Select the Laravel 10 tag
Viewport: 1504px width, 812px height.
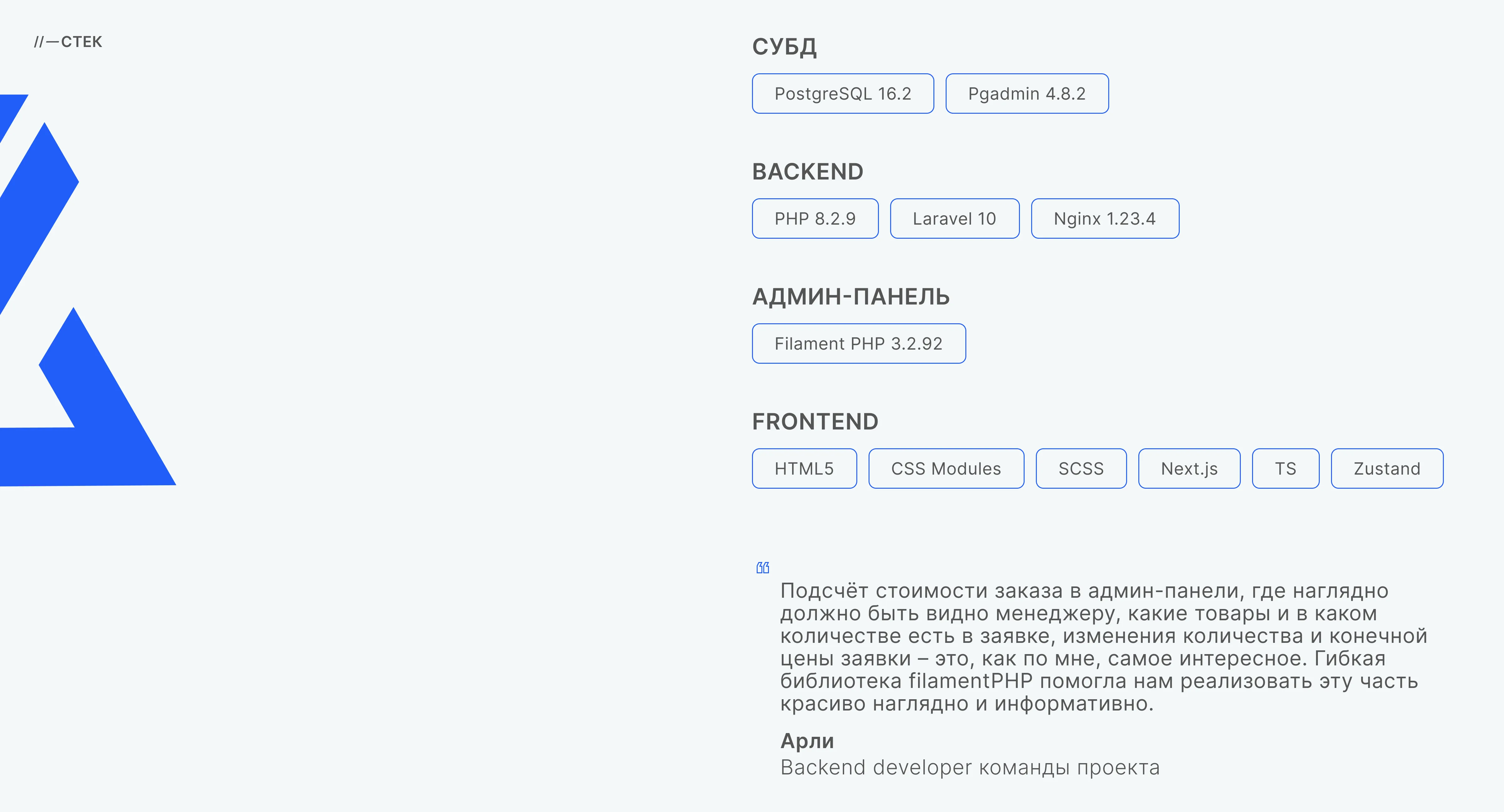[955, 218]
